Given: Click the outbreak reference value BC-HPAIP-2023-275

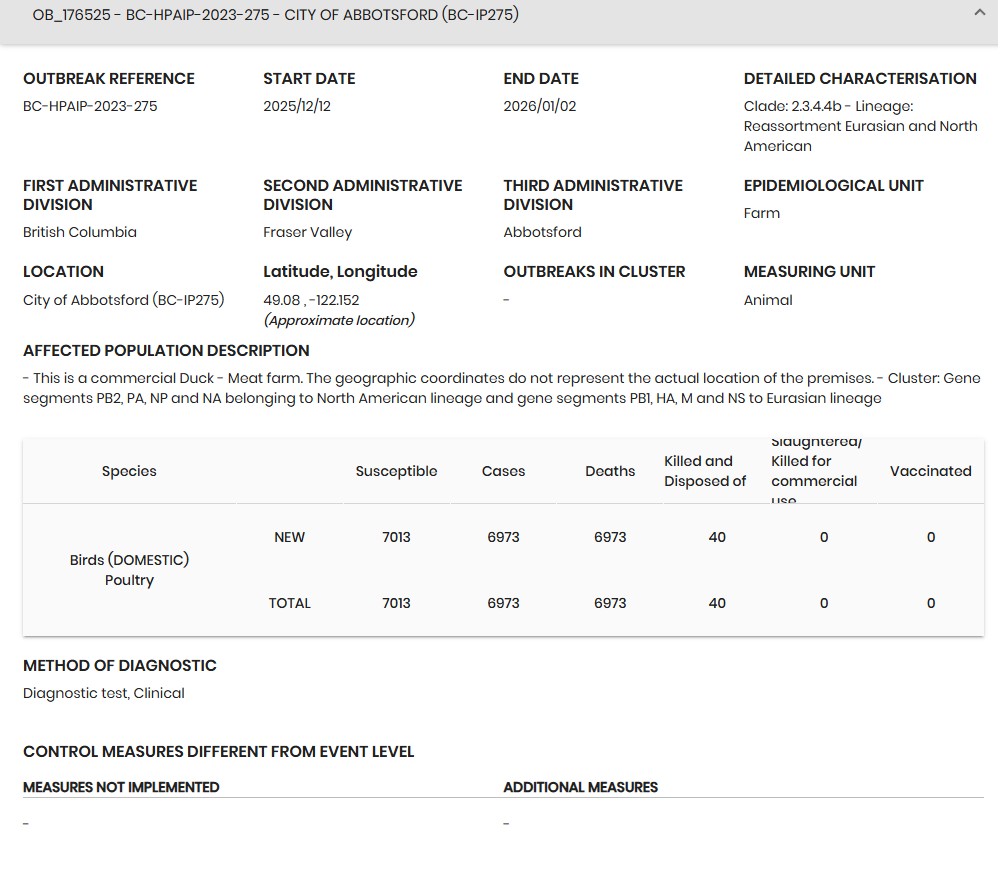Looking at the screenshot, I should (x=90, y=106).
